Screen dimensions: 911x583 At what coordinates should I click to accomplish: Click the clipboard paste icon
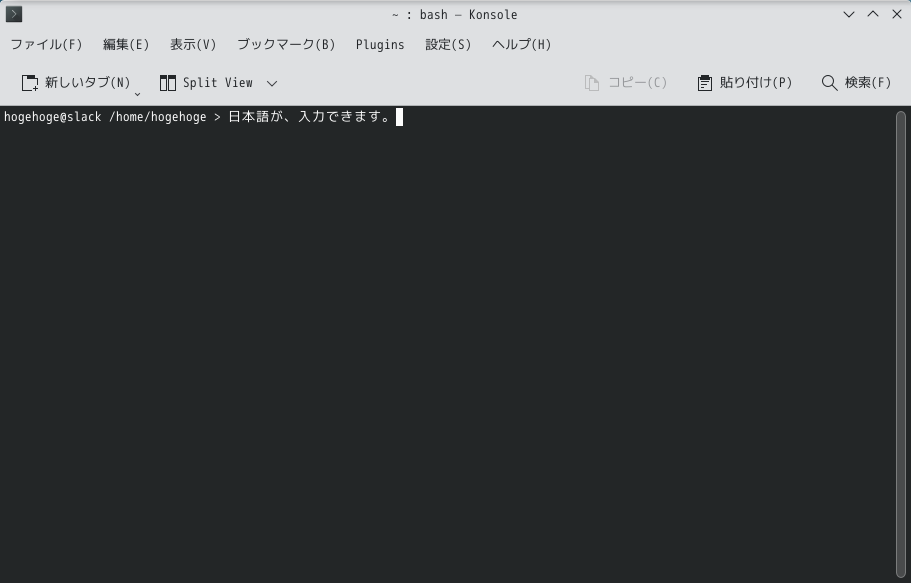click(704, 83)
